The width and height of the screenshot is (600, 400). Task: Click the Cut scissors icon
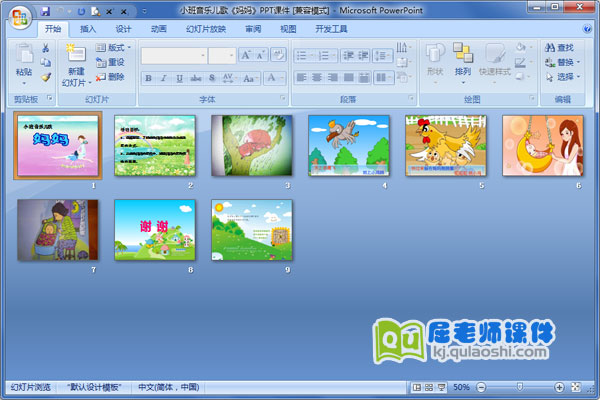pyautogui.click(x=46, y=48)
